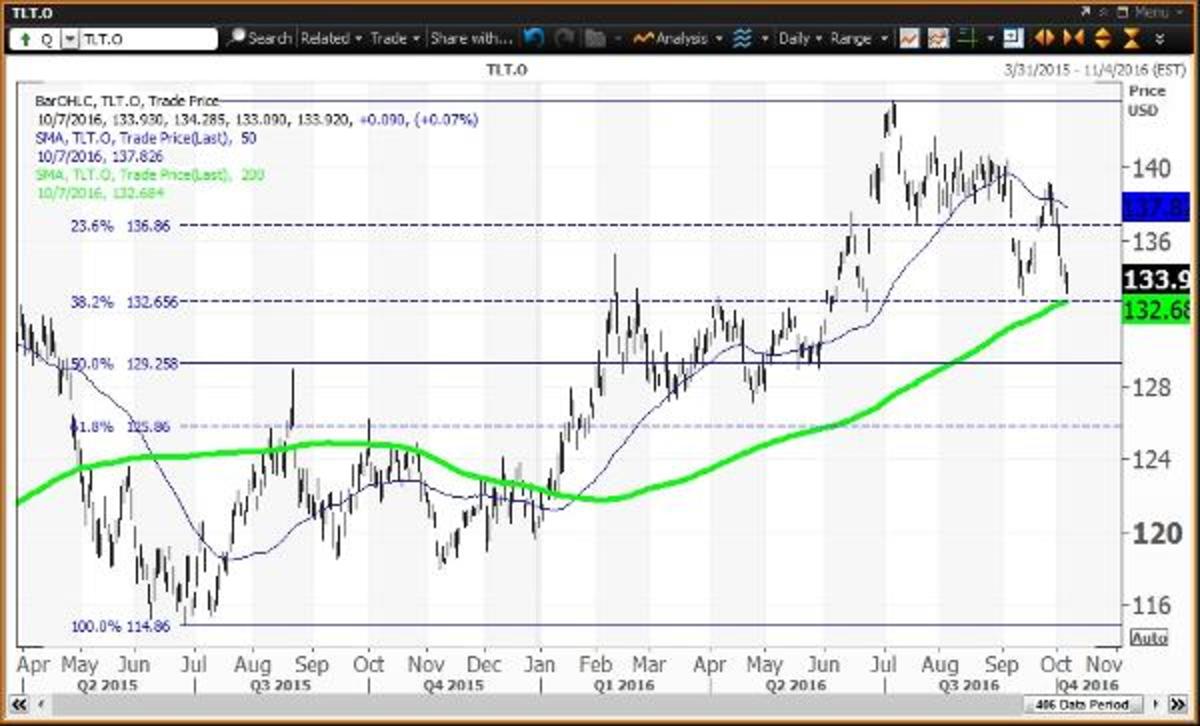Image resolution: width=1200 pixels, height=726 pixels.
Task: Expand the quote type dropdown beside Q
Action: coord(69,39)
